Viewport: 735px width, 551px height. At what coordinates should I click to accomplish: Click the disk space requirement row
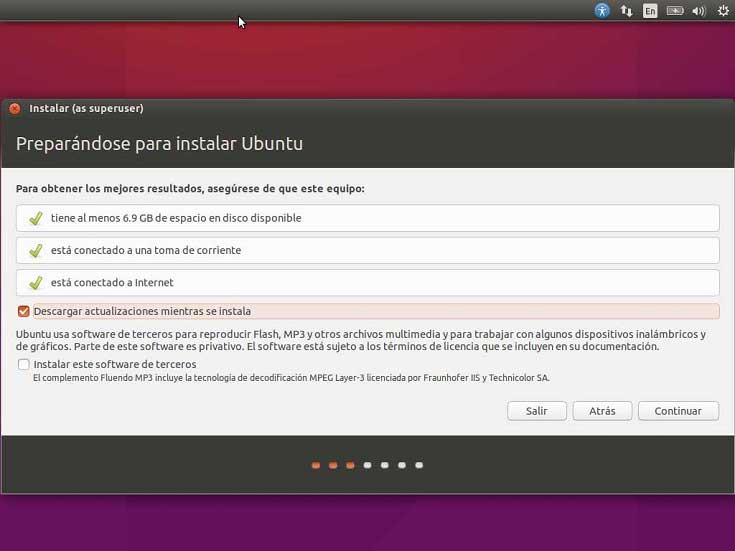368,218
